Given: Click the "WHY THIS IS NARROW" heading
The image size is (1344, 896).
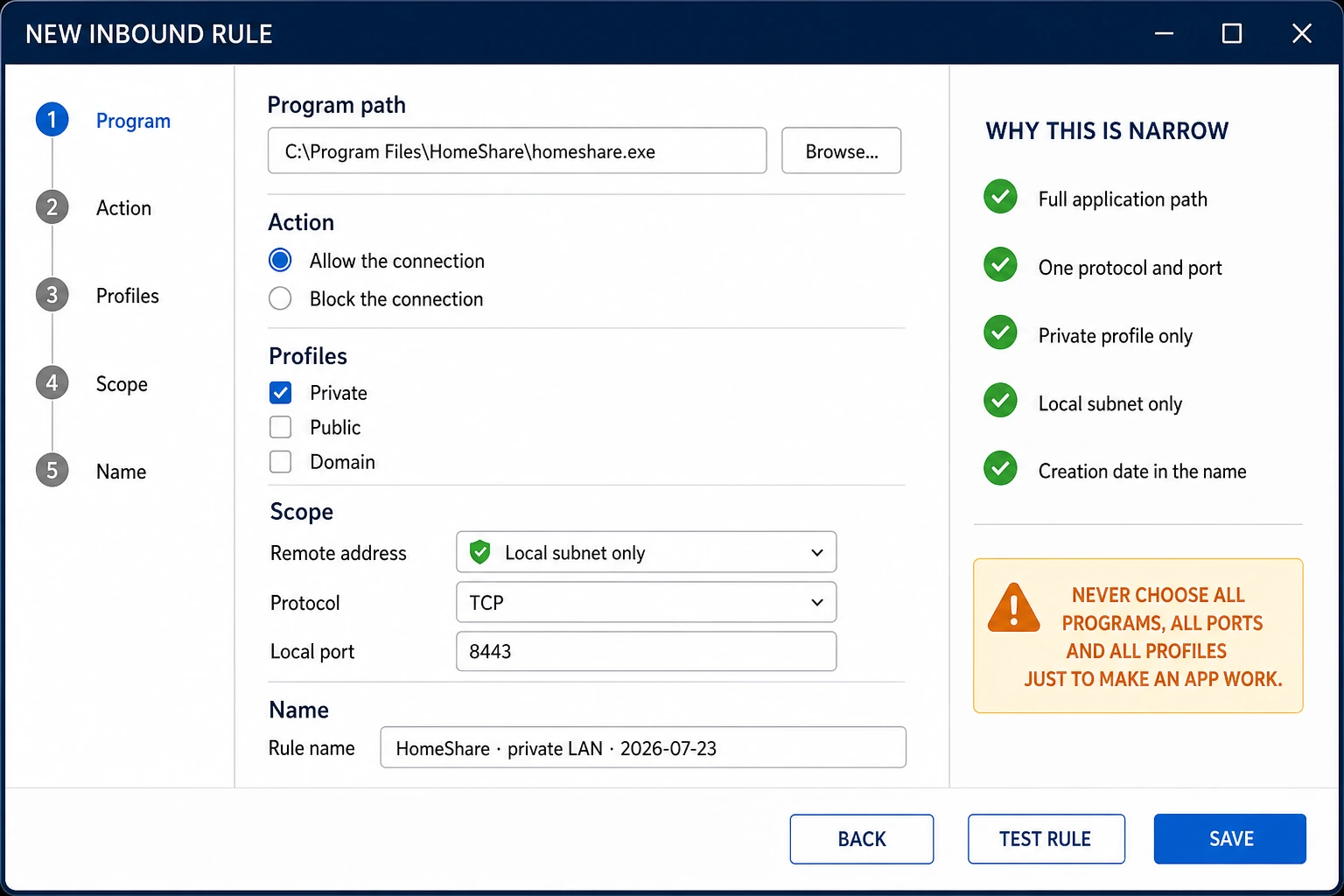Looking at the screenshot, I should 1107,131.
